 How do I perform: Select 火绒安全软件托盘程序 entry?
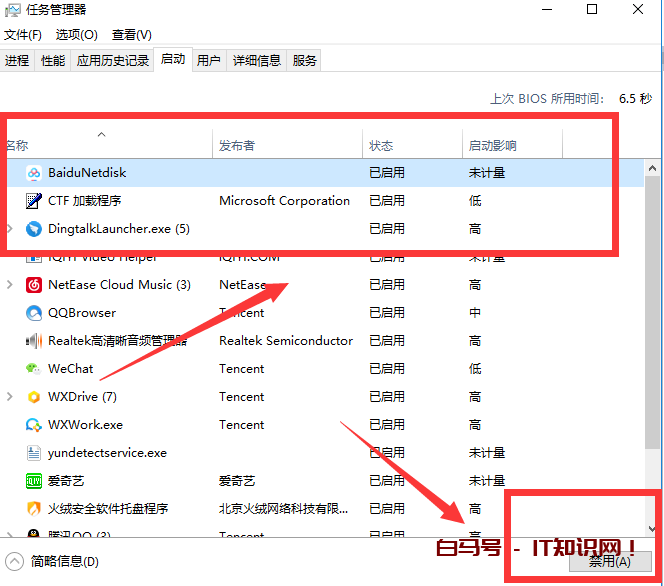coord(108,509)
